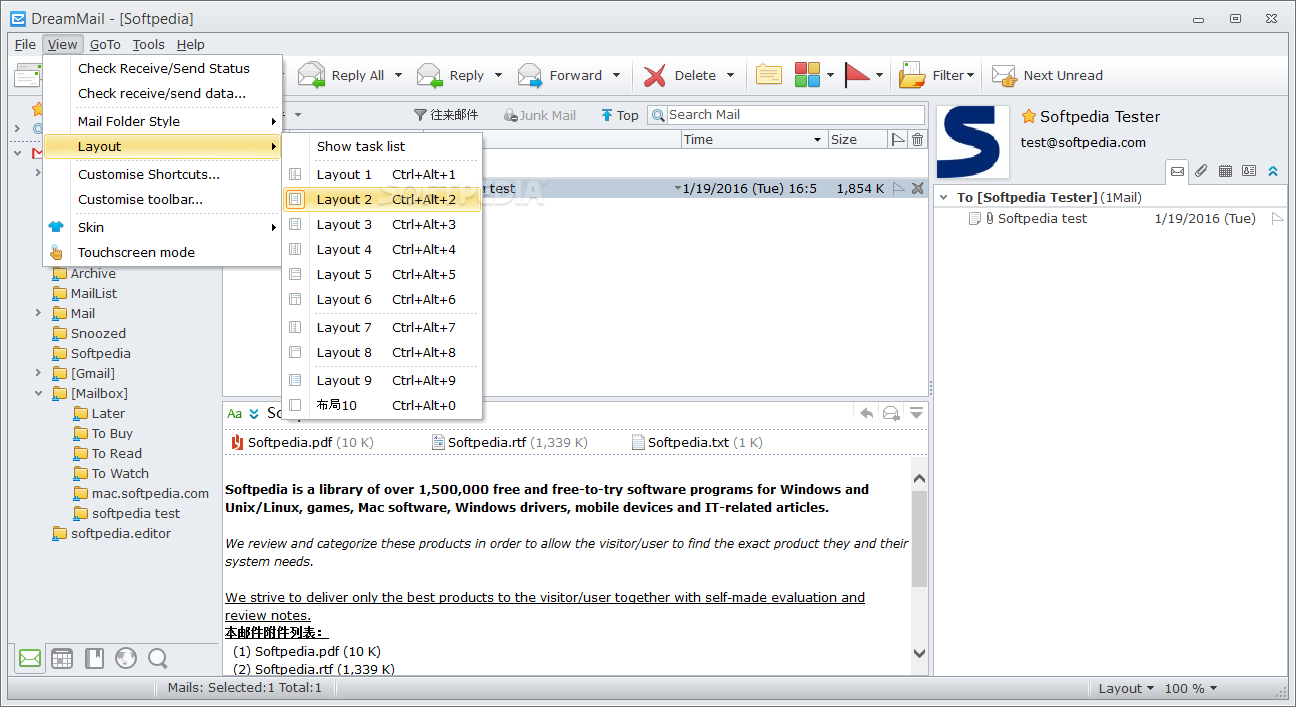This screenshot has height=707, width=1296.
Task: Click the Forward envelope icon
Action: click(530, 75)
